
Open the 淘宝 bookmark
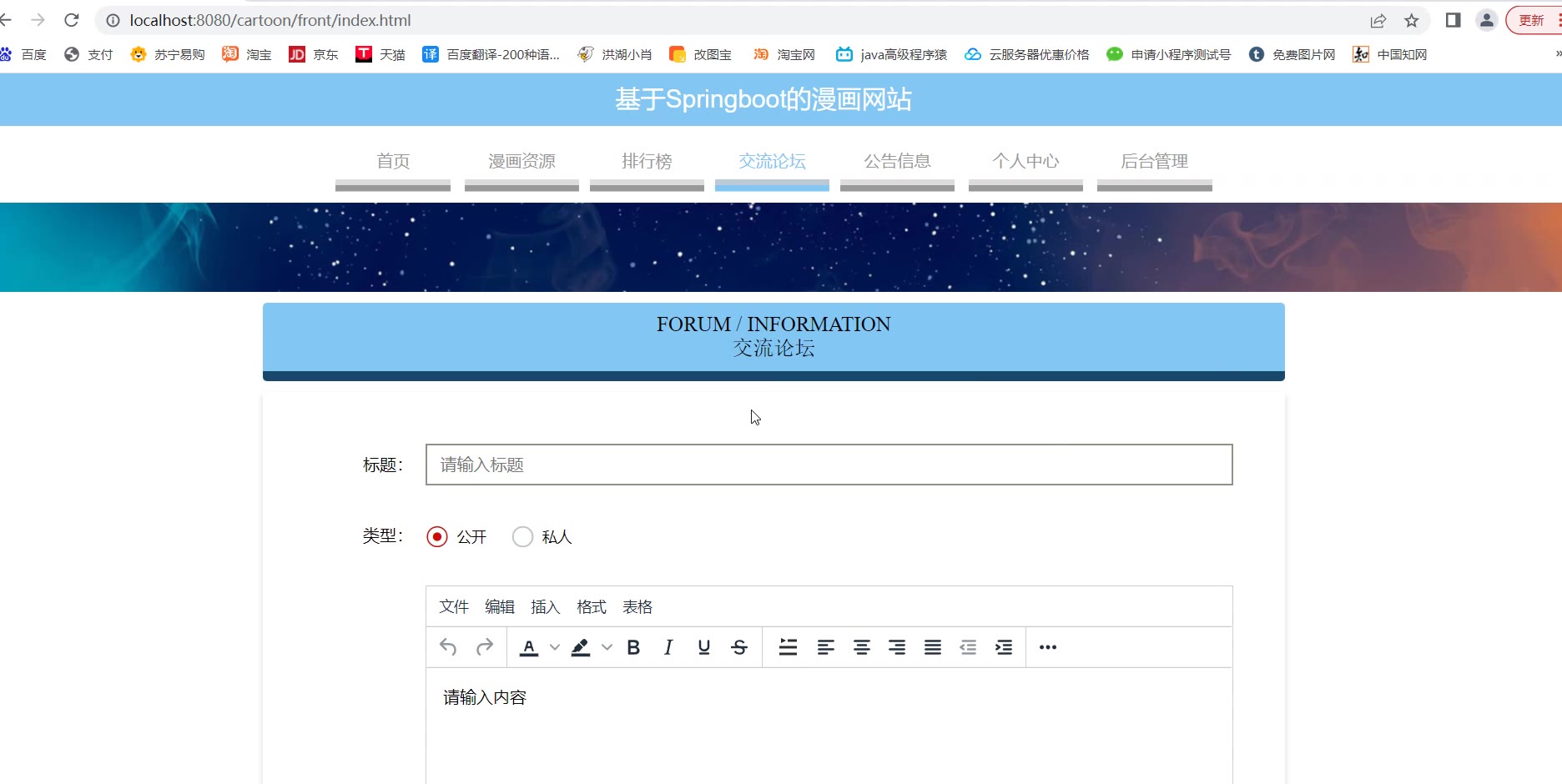coord(247,54)
